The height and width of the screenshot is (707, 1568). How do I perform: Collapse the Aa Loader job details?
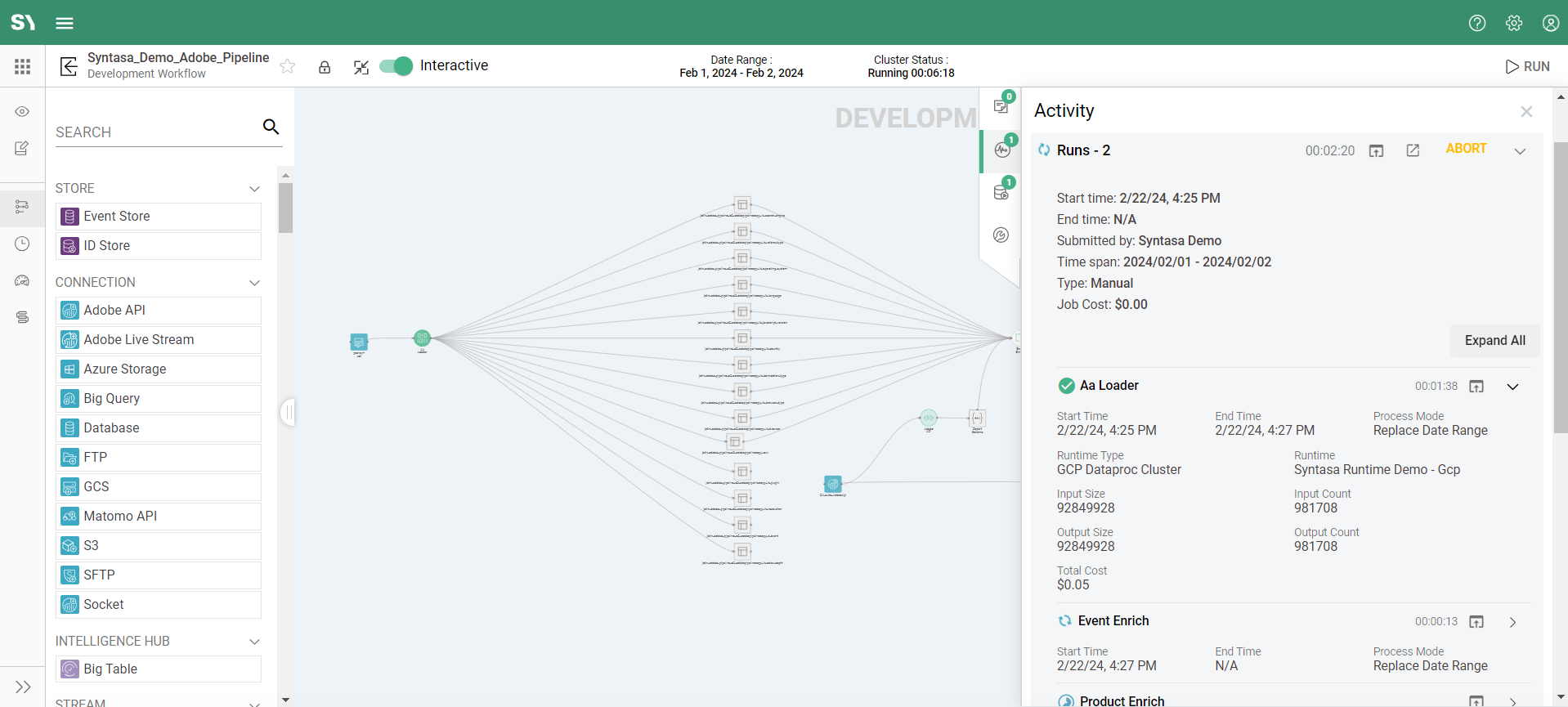tap(1512, 387)
